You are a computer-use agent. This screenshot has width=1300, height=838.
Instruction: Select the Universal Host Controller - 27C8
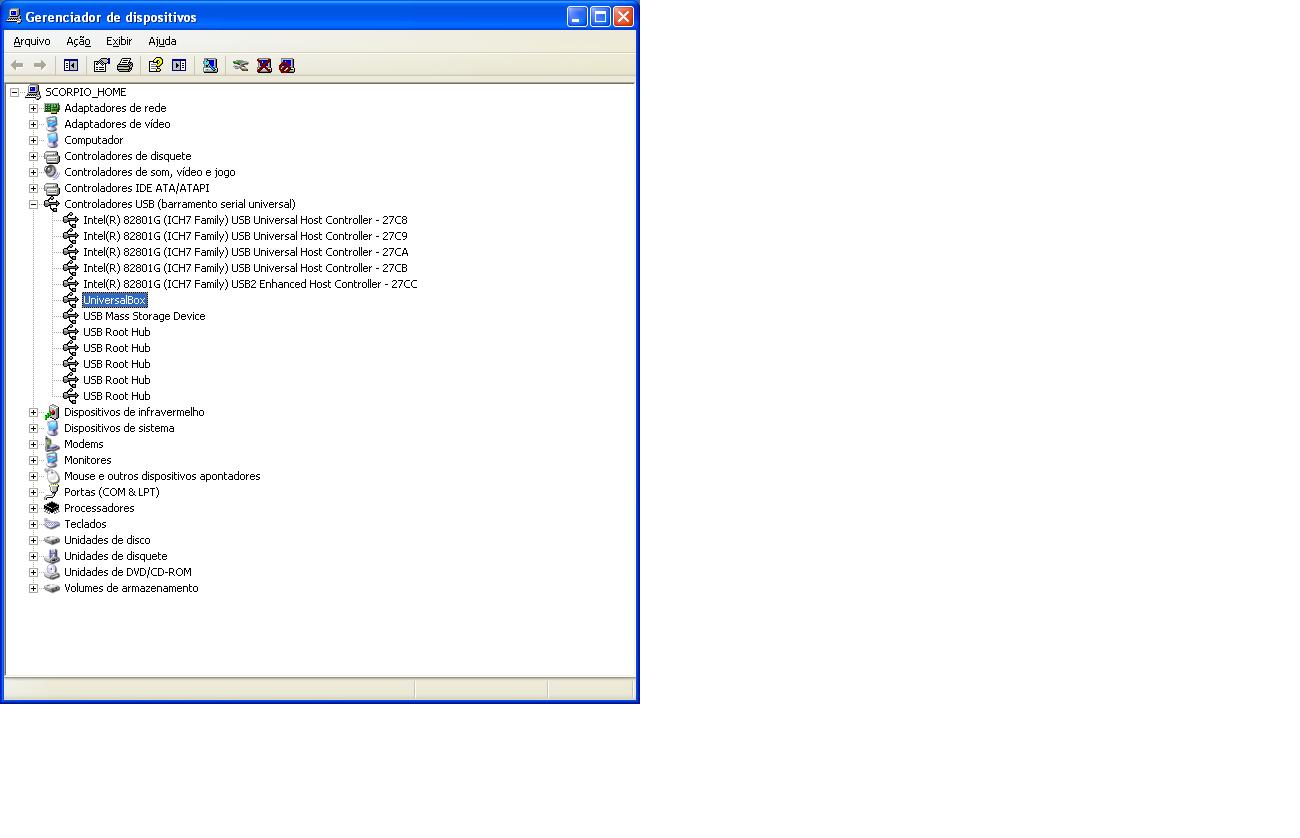245,220
